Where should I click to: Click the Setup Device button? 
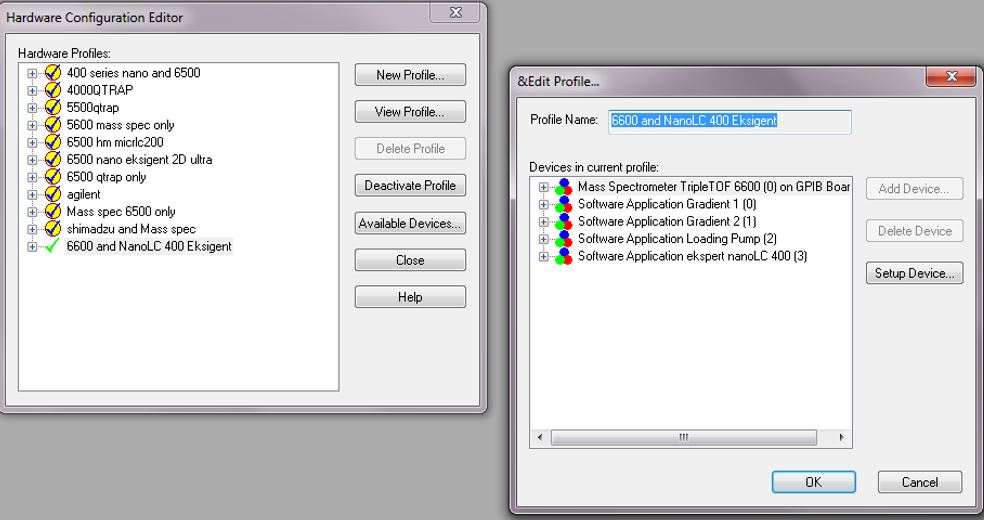914,274
